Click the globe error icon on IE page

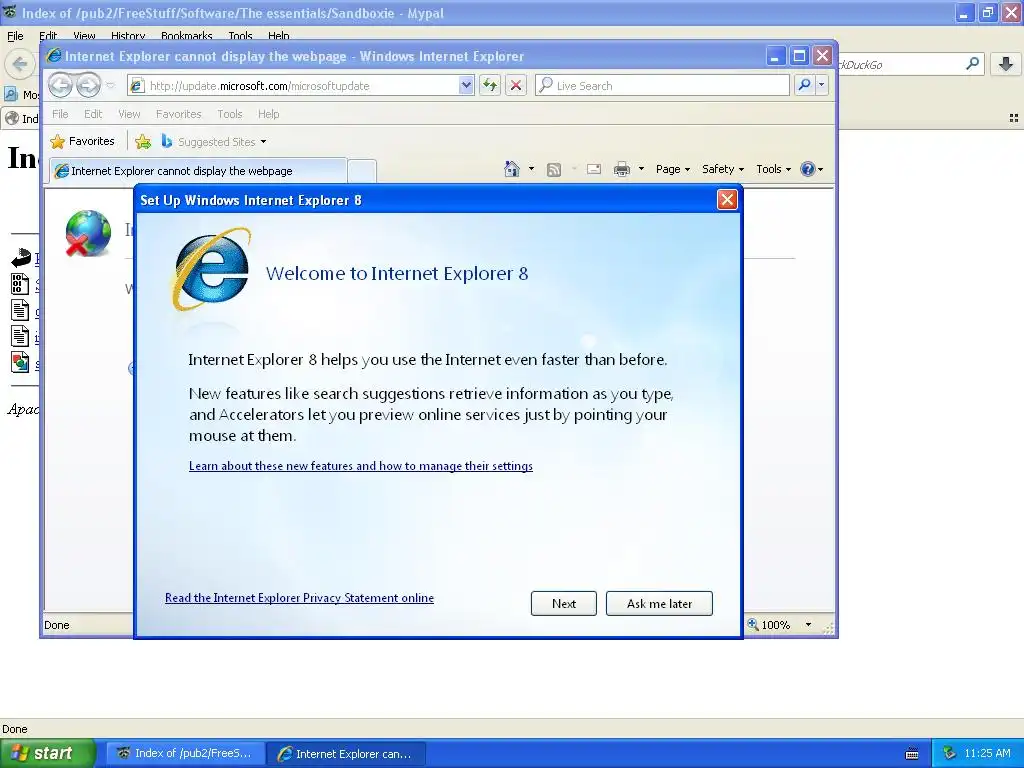click(88, 233)
